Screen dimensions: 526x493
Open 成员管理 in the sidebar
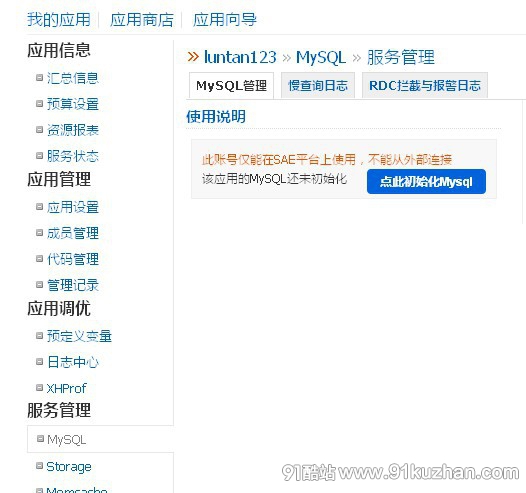pyautogui.click(x=73, y=233)
